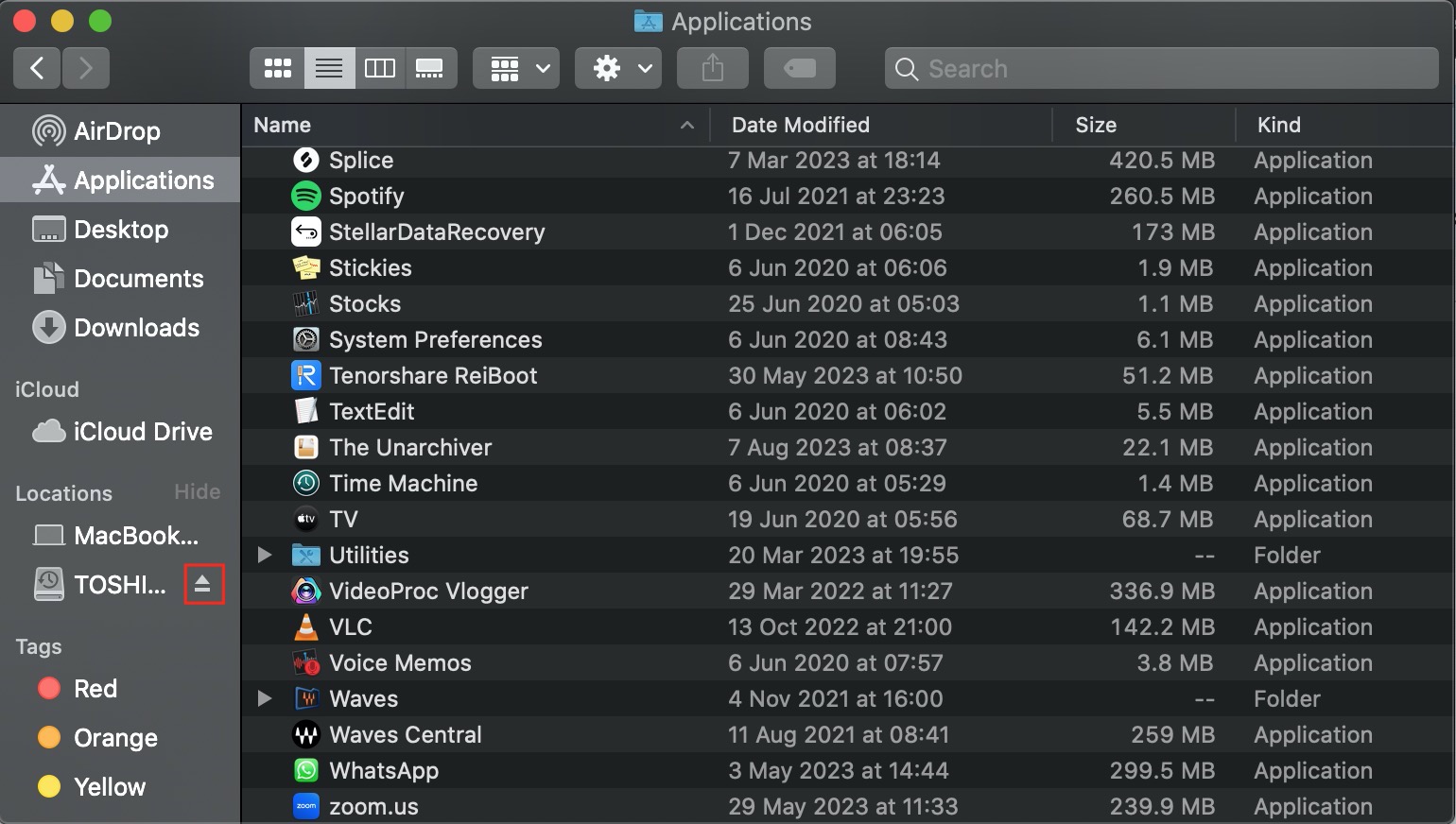The image size is (1456, 824).
Task: Expand the Waves folder disclosure triangle
Action: [265, 698]
